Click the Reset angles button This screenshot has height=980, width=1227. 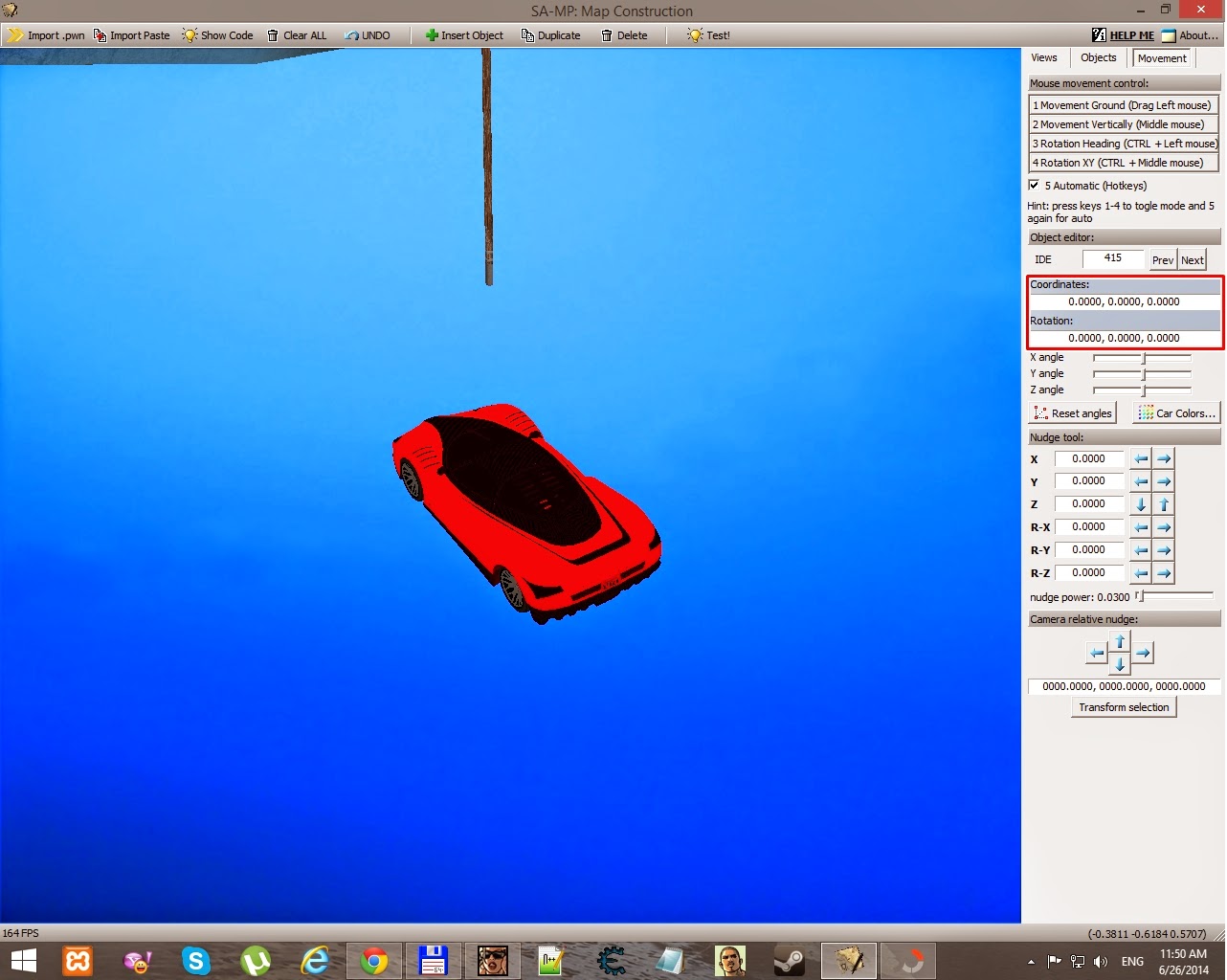[1073, 413]
